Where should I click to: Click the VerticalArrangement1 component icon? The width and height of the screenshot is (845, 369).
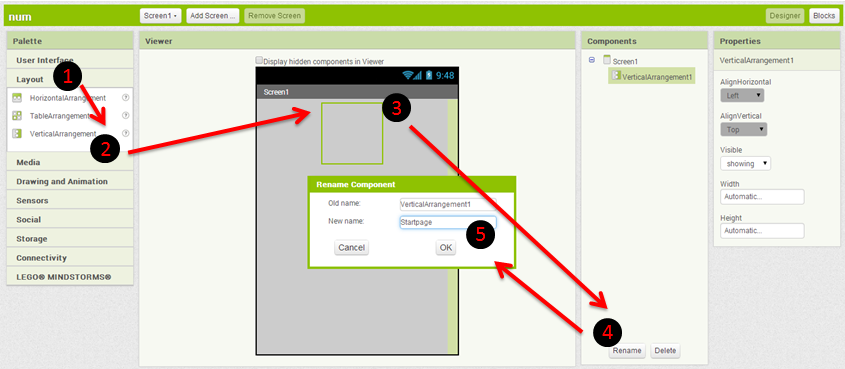point(617,76)
